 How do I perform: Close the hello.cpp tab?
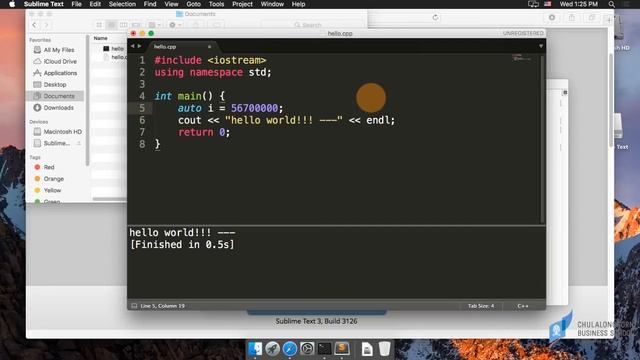(x=209, y=47)
